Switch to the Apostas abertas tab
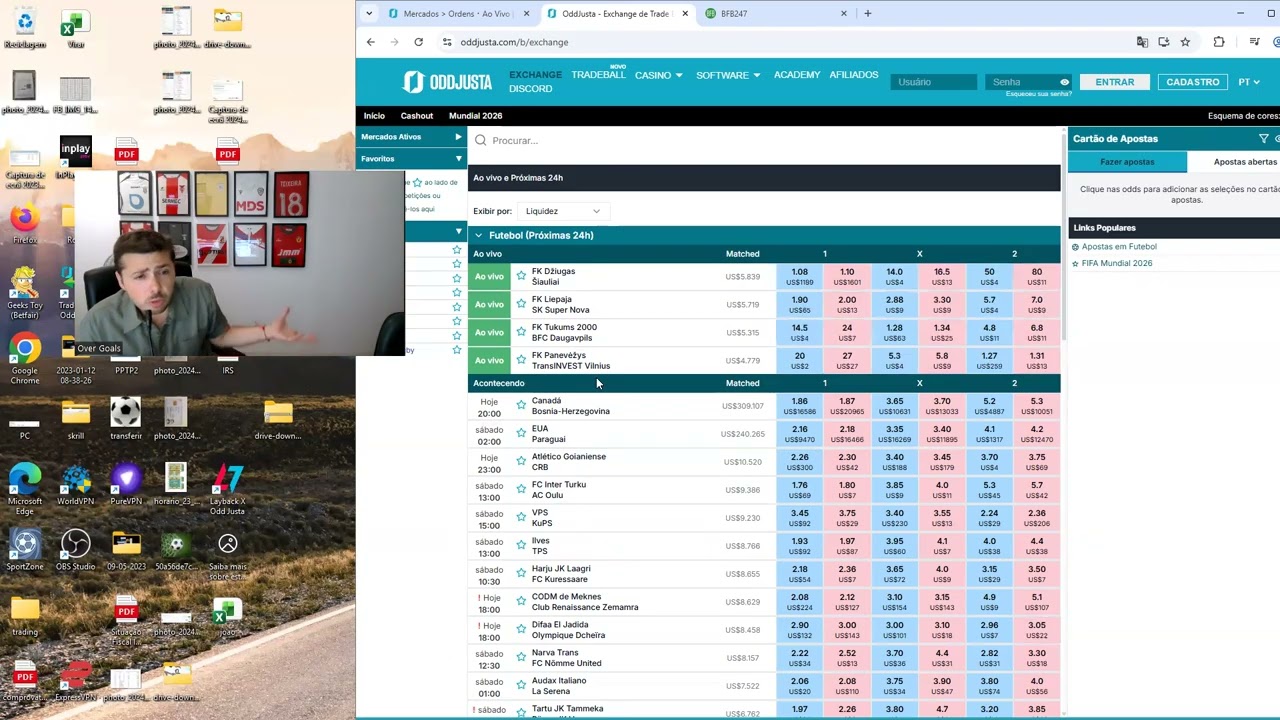This screenshot has height=720, width=1280. (x=1245, y=162)
